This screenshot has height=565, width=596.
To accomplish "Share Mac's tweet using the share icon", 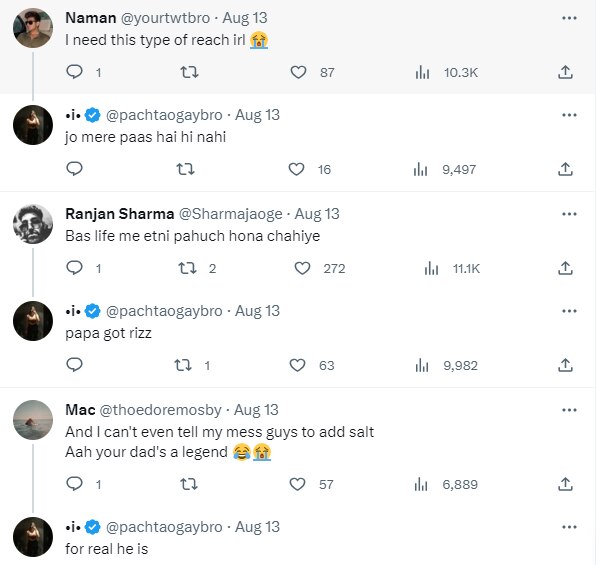I will tap(565, 484).
